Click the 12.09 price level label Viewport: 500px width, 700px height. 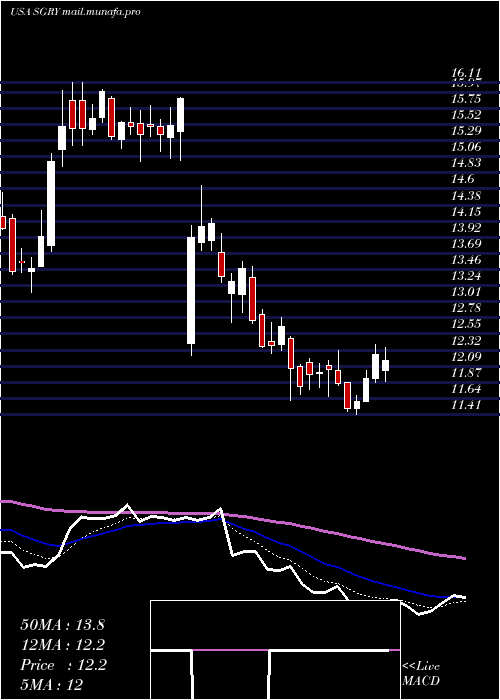(466, 357)
